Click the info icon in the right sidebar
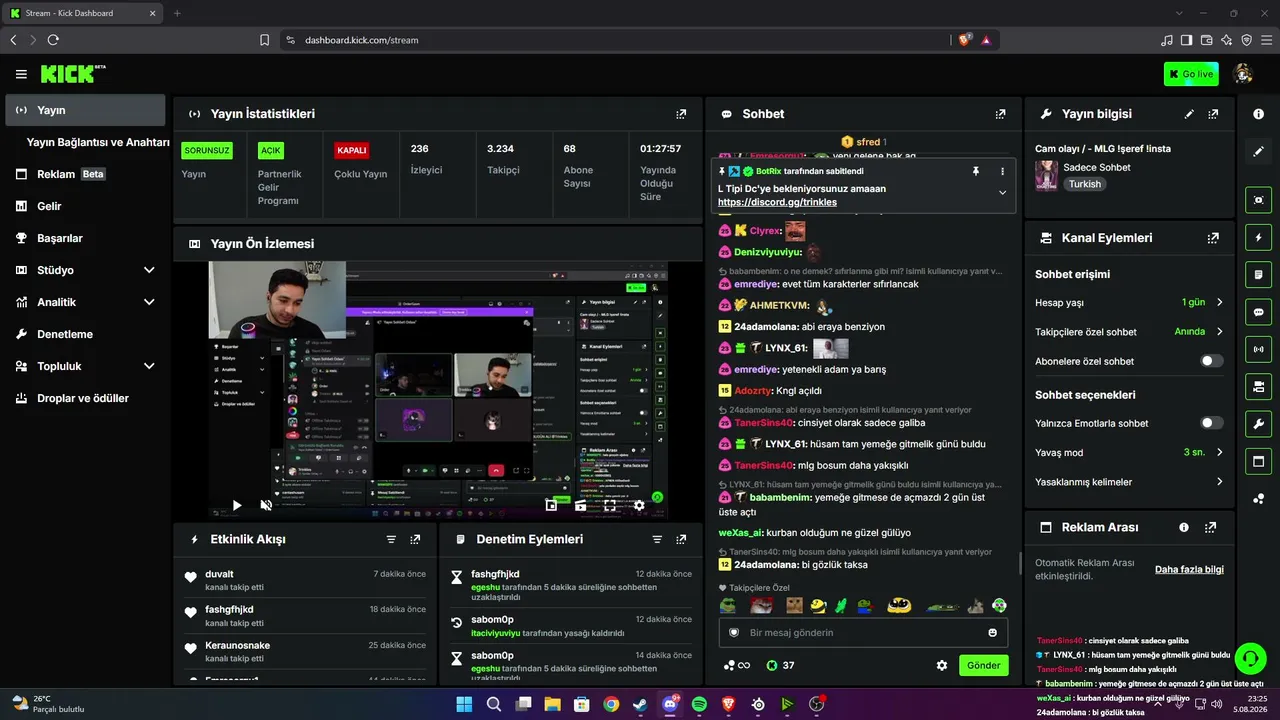1280x720 pixels. pos(1258,114)
